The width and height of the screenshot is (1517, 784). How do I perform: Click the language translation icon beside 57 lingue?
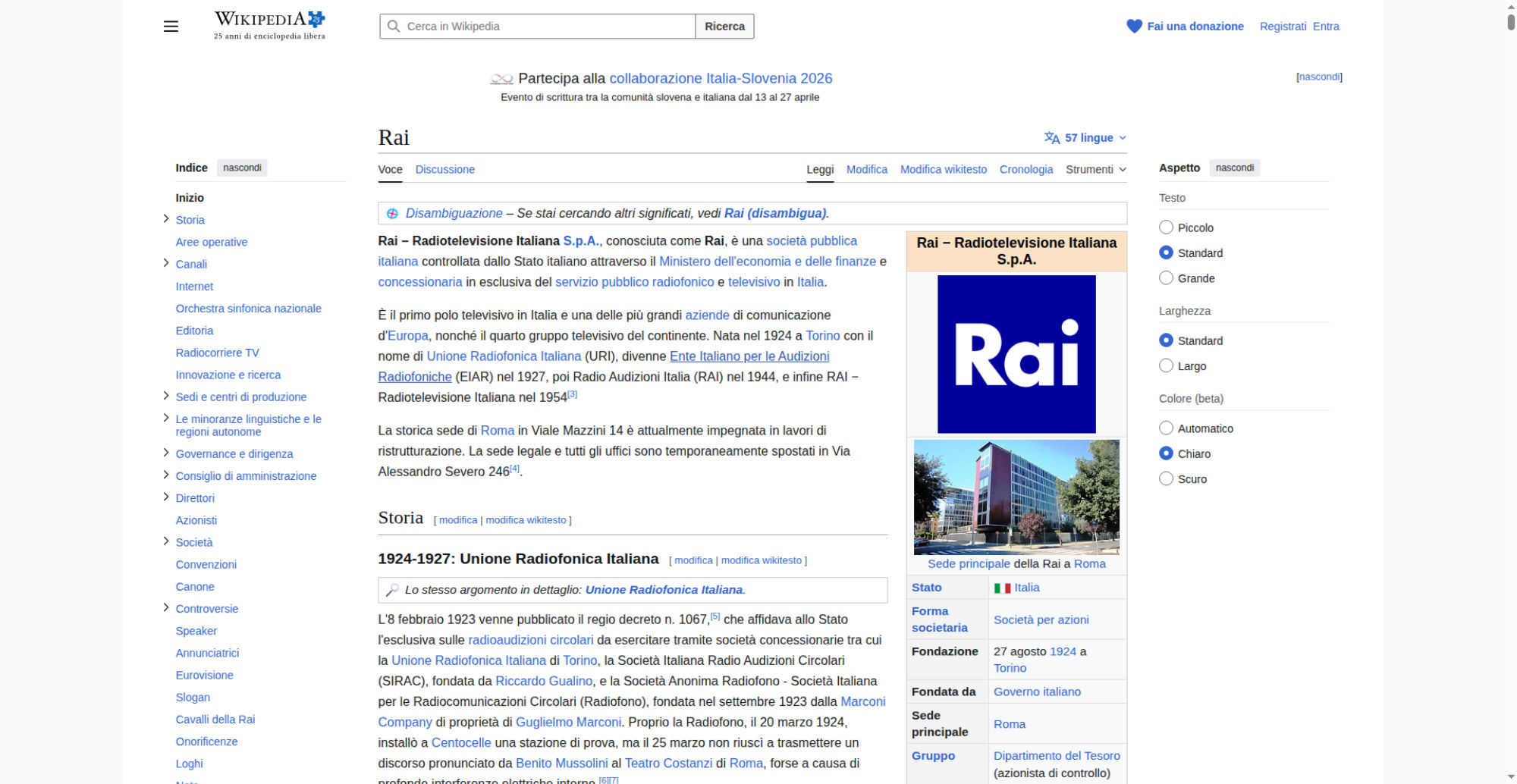pyautogui.click(x=1051, y=138)
